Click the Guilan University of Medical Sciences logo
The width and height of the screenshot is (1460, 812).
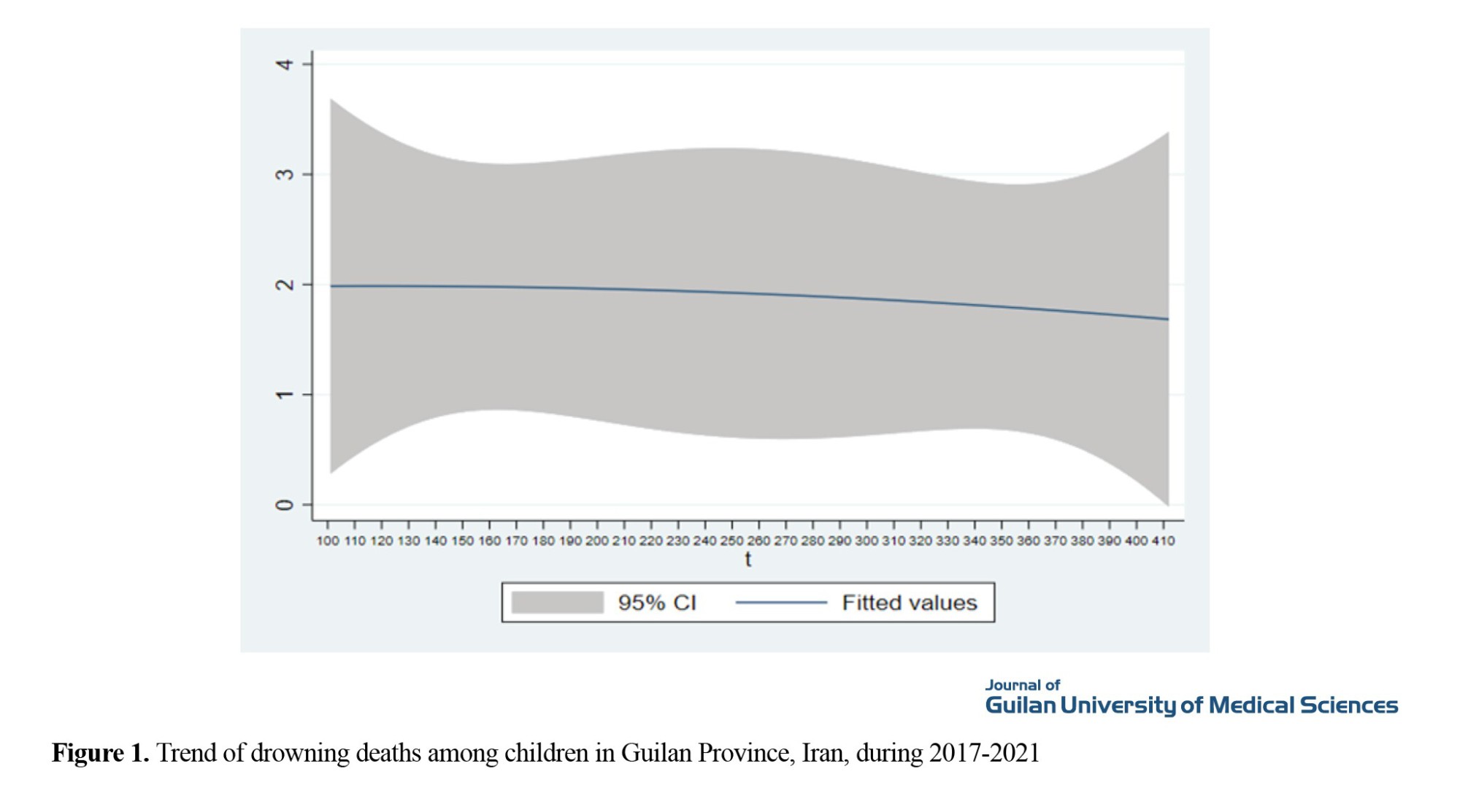pyautogui.click(x=1191, y=705)
